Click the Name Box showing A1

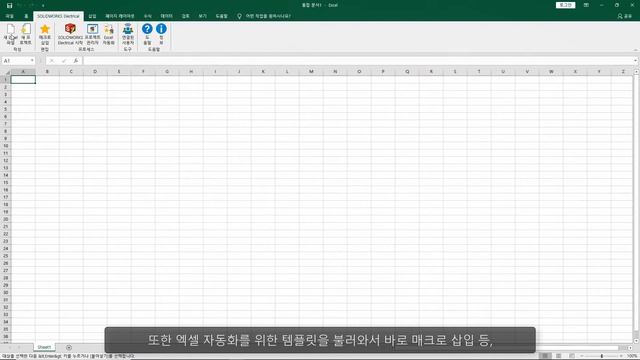(x=16, y=60)
